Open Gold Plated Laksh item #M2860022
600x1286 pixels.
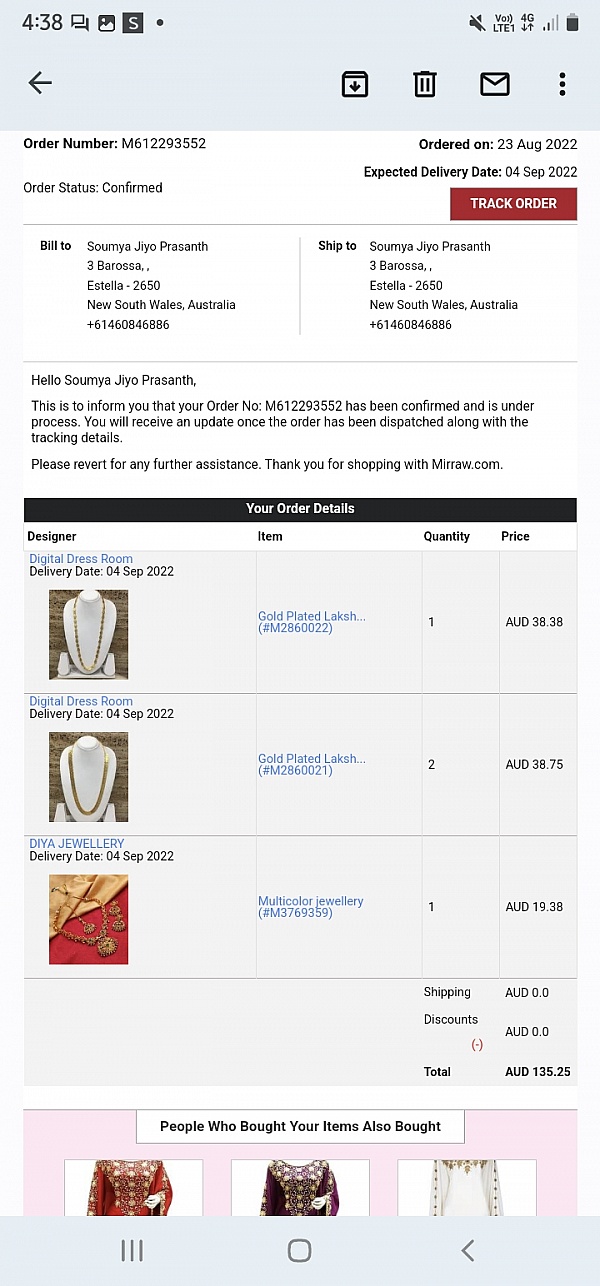[x=312, y=622]
